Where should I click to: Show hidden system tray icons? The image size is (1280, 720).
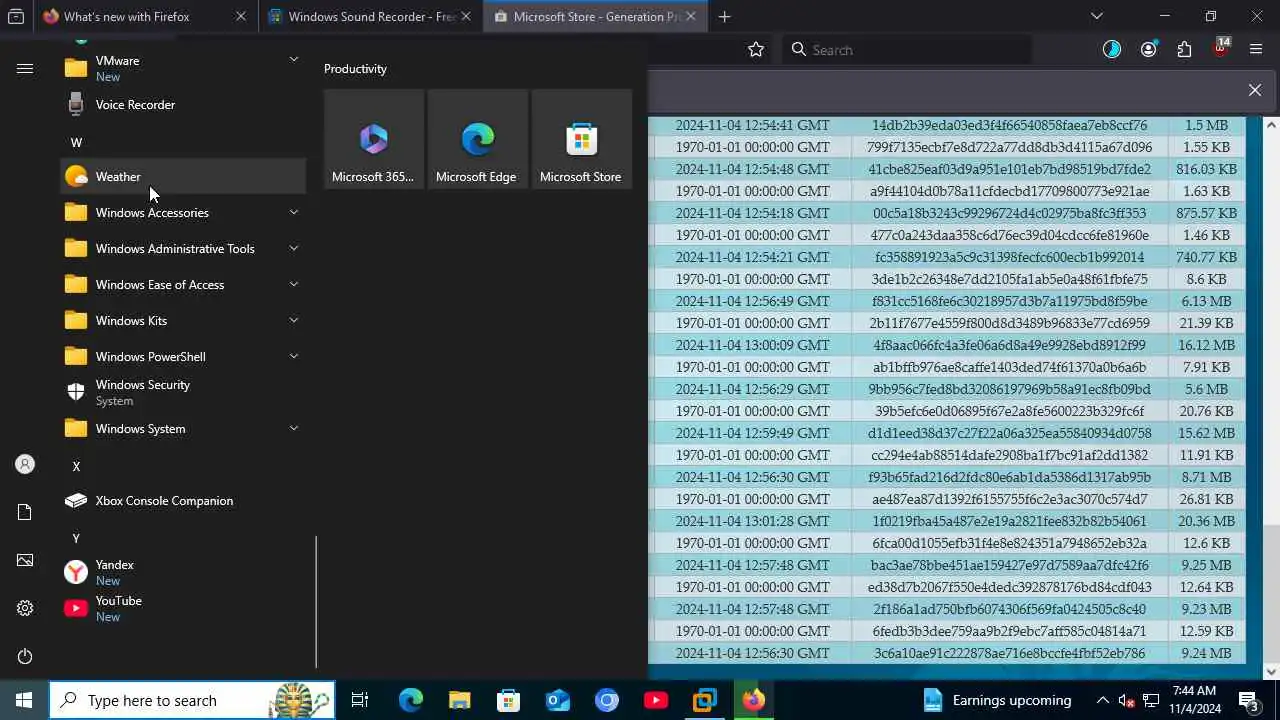point(1103,700)
